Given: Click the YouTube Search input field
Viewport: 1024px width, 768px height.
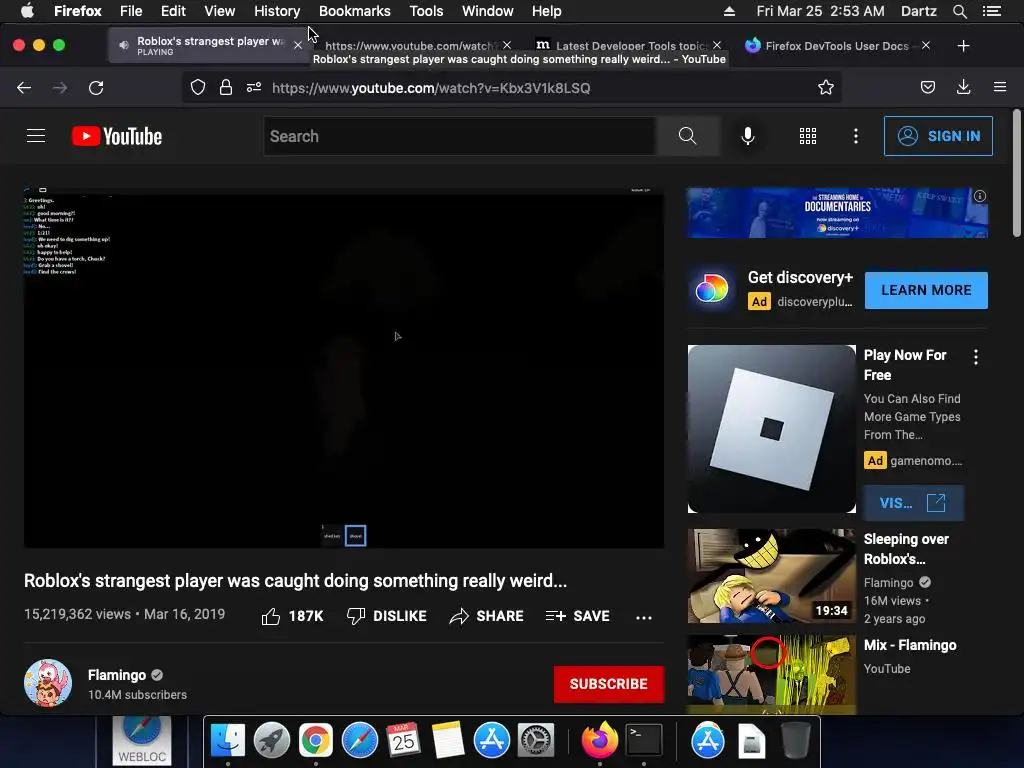Looking at the screenshot, I should pos(460,136).
